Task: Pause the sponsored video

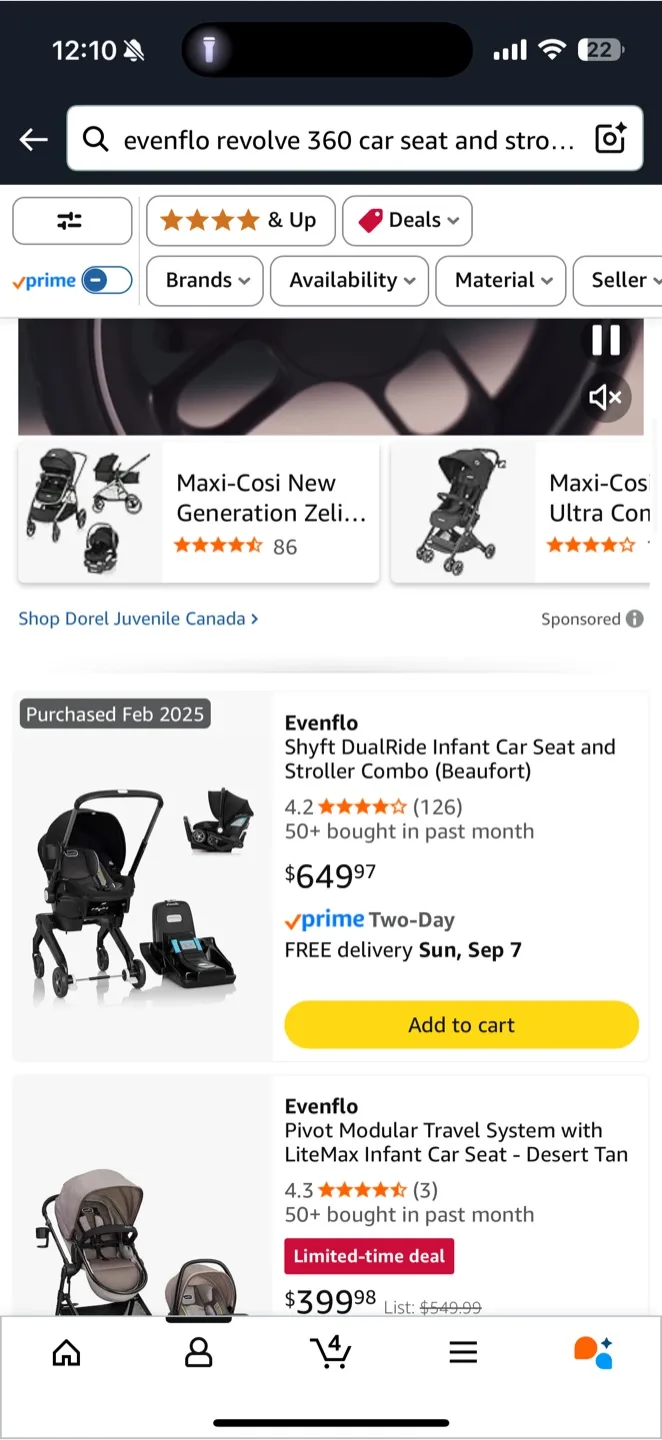Action: [606, 341]
